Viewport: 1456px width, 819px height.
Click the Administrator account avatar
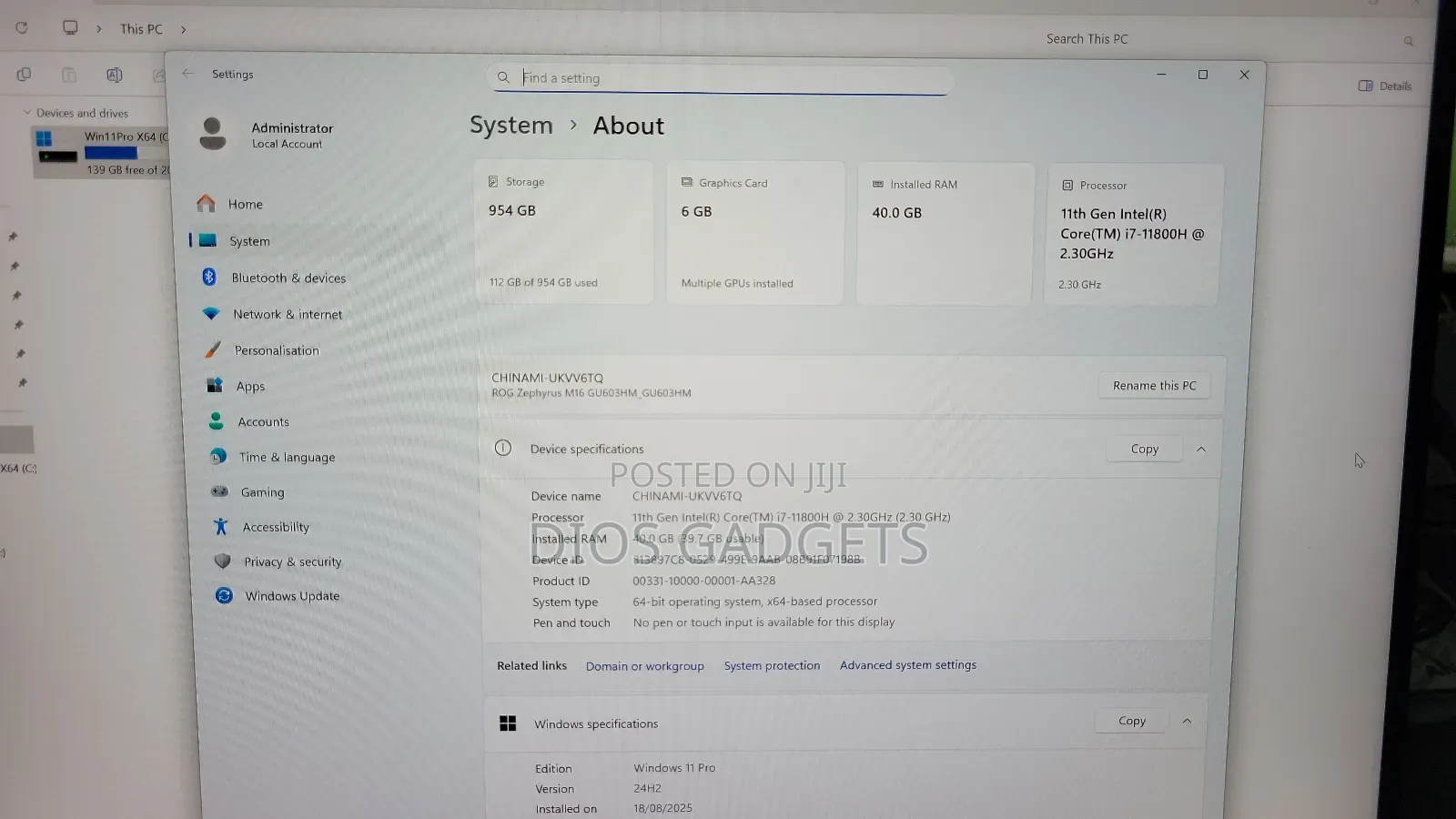[x=212, y=134]
